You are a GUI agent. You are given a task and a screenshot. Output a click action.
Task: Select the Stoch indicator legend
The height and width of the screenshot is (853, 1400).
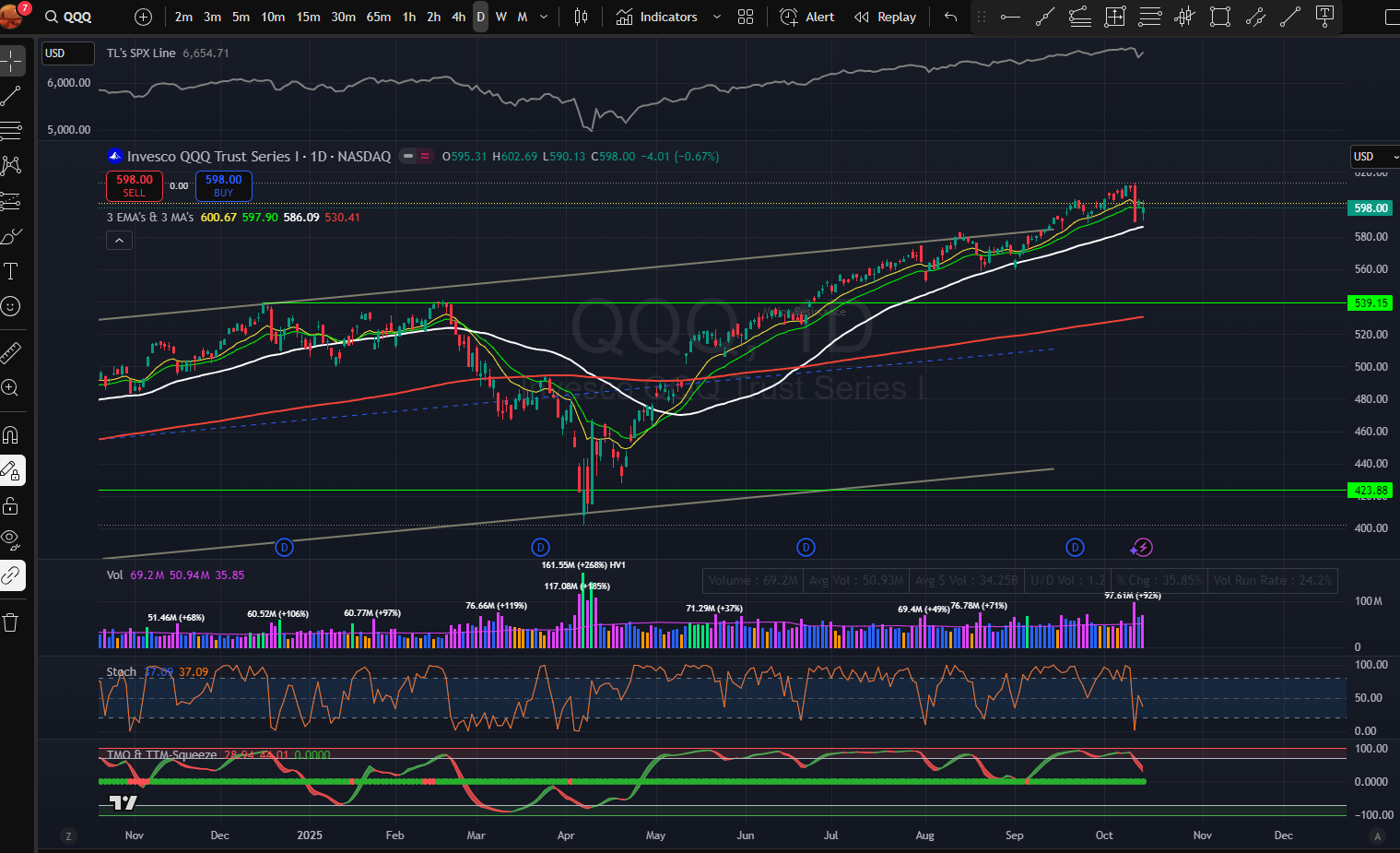[121, 672]
